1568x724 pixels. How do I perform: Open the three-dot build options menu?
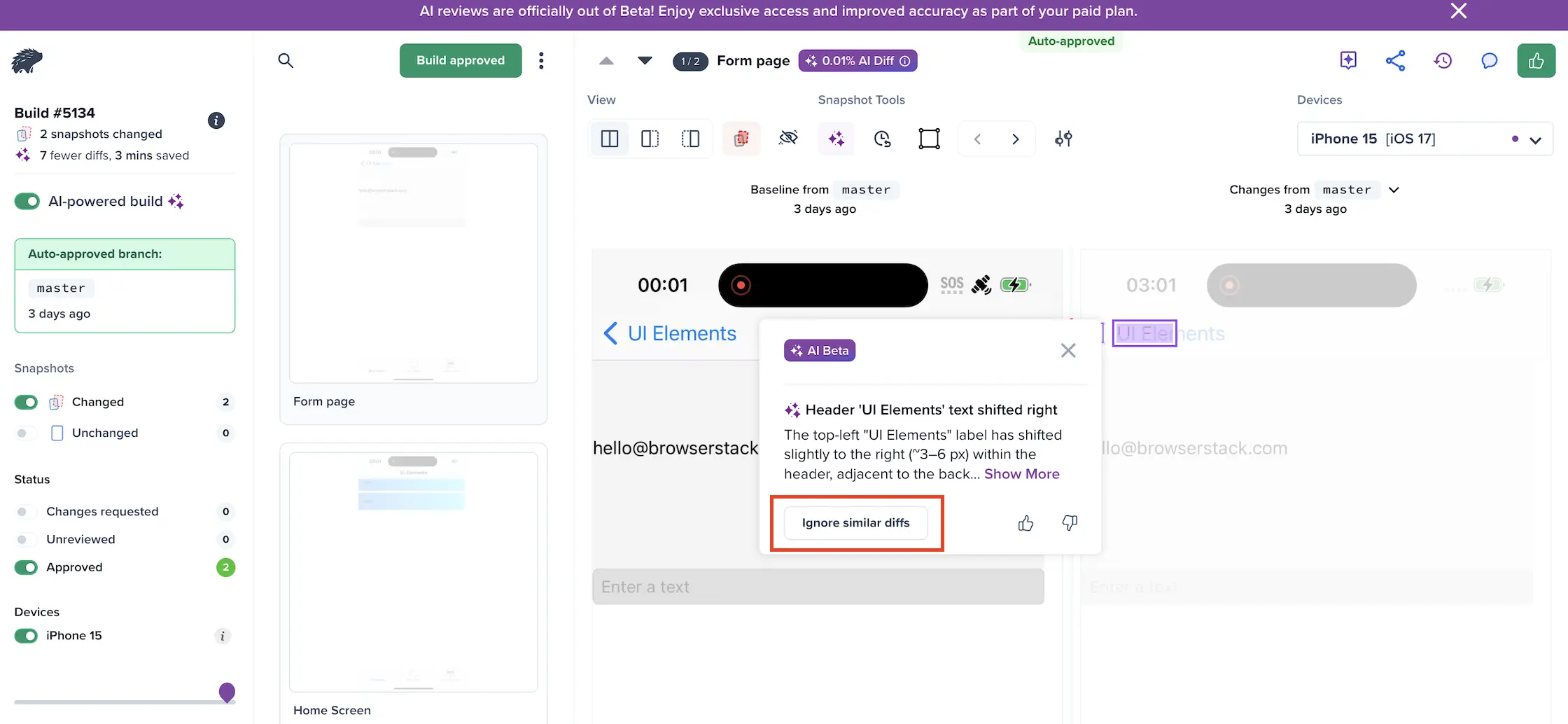[x=541, y=61]
